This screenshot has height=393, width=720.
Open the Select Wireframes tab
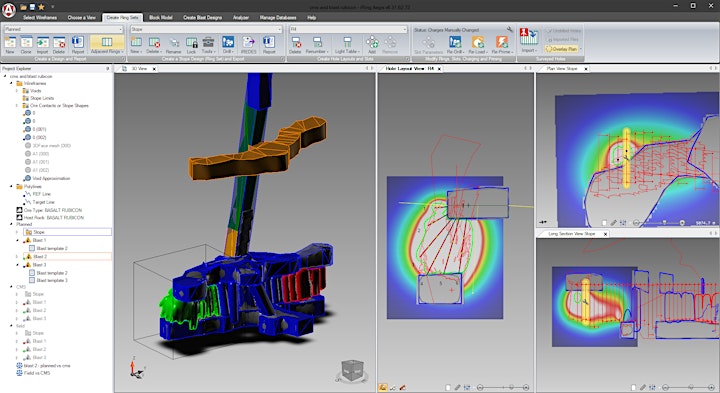tap(40, 17)
